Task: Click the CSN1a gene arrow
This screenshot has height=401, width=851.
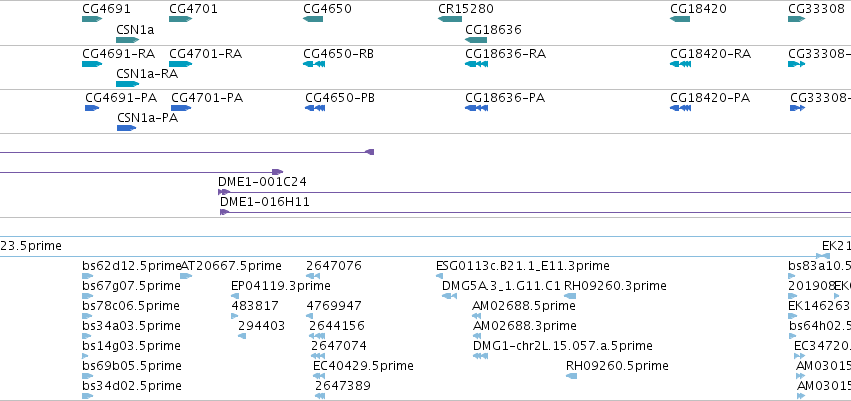Action: coord(128,40)
